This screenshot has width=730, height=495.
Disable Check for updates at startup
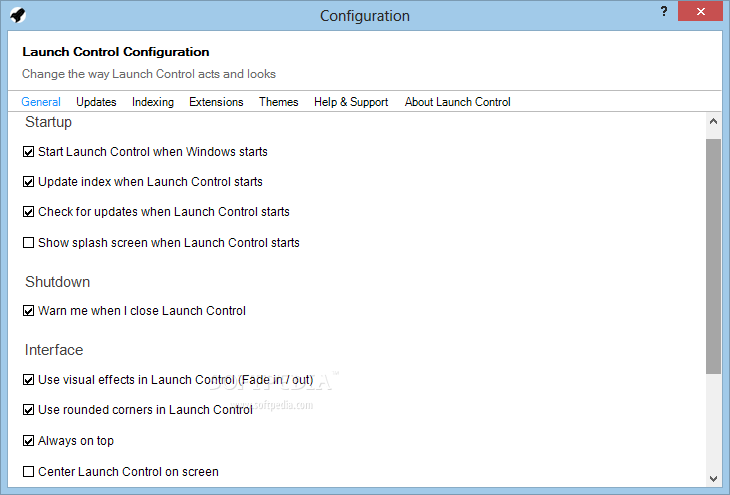pos(28,212)
